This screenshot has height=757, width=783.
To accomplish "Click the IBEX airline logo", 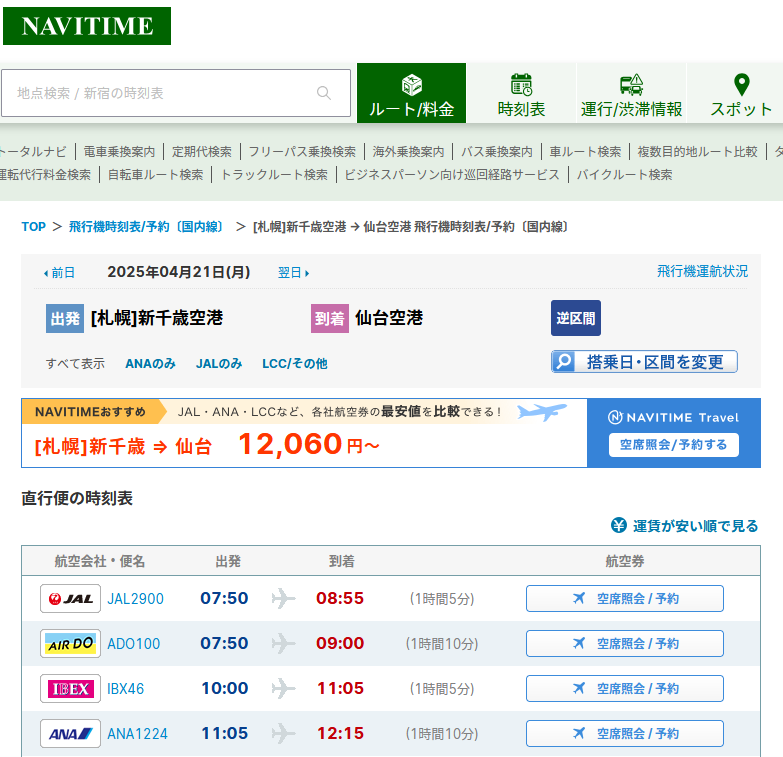I will click(x=70, y=689).
